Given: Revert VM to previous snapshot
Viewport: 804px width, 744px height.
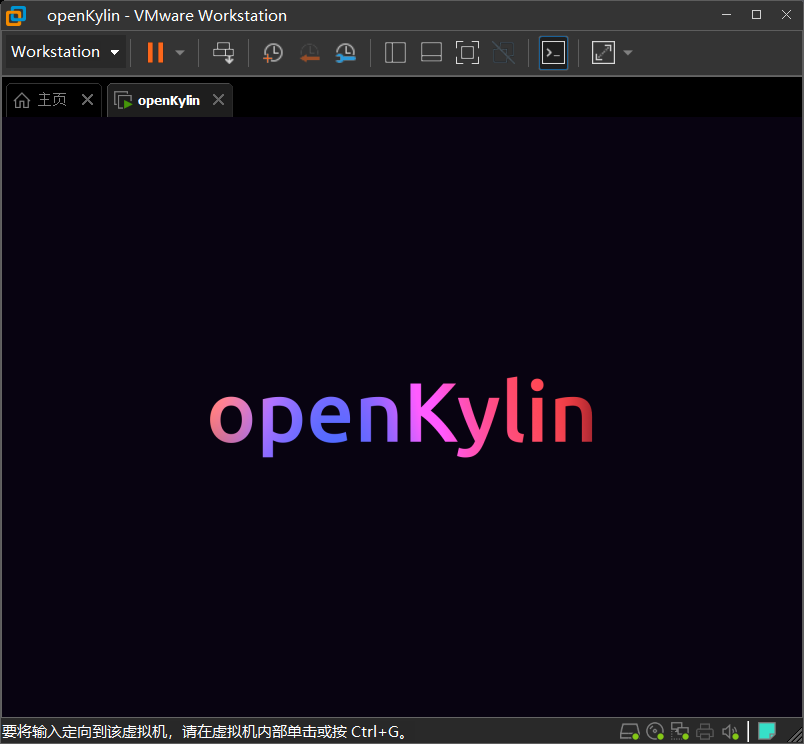Looking at the screenshot, I should pos(310,52).
